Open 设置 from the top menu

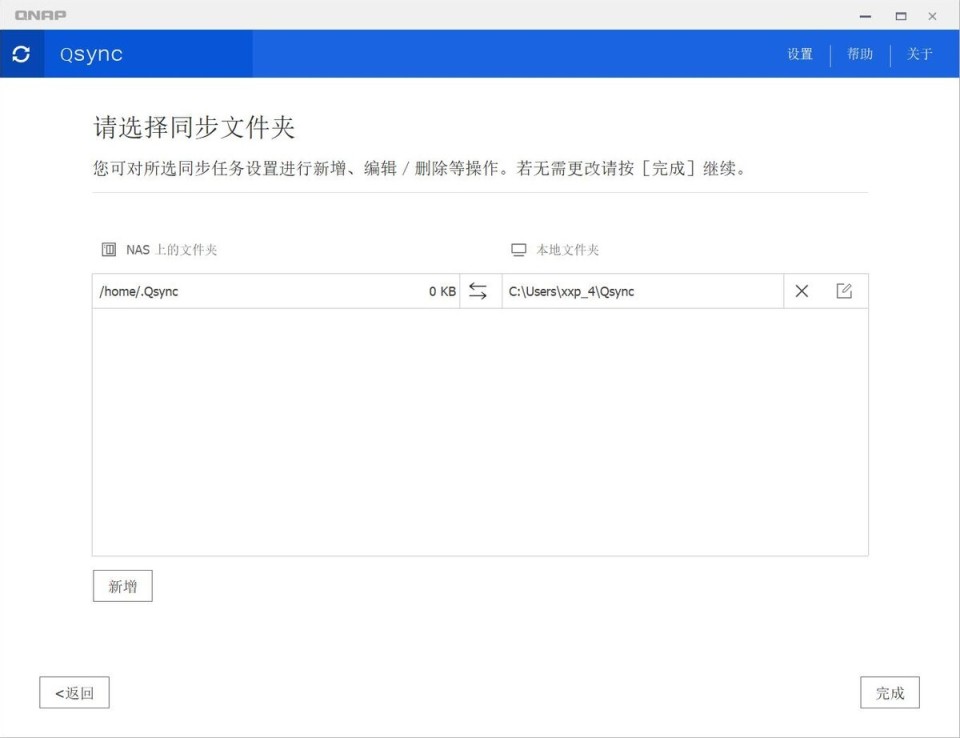pos(800,54)
